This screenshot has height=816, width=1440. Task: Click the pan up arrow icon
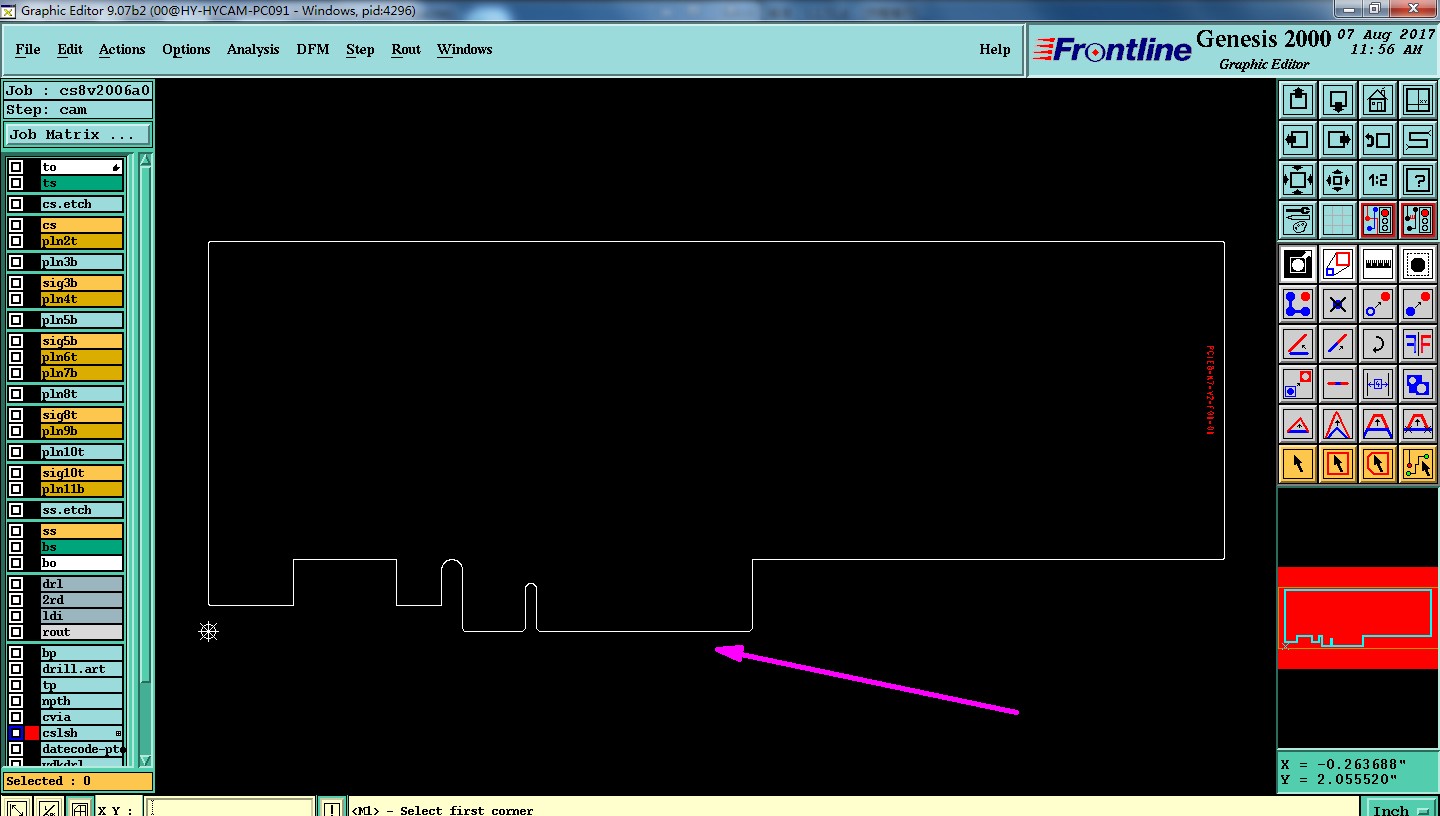[1298, 100]
